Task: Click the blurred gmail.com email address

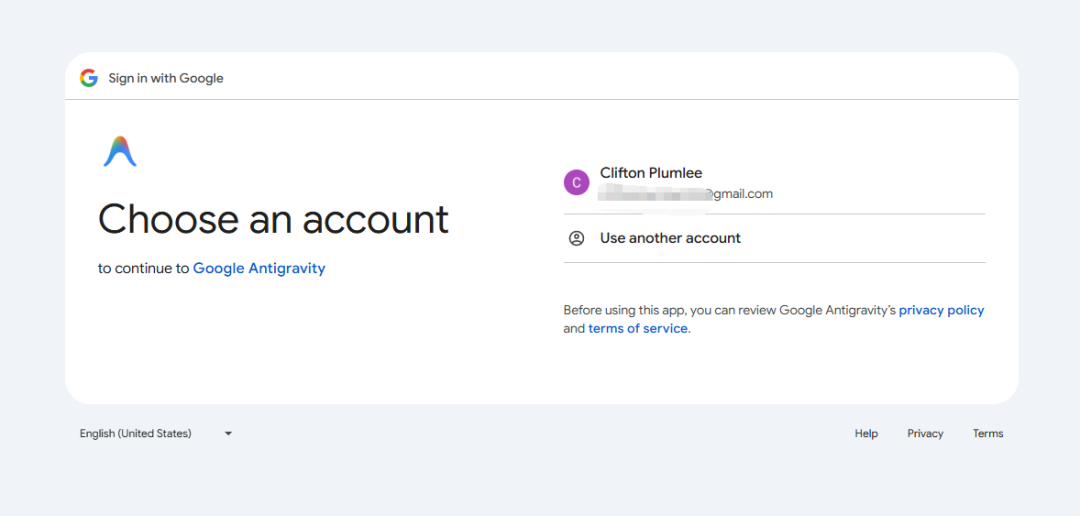Action: (x=686, y=194)
